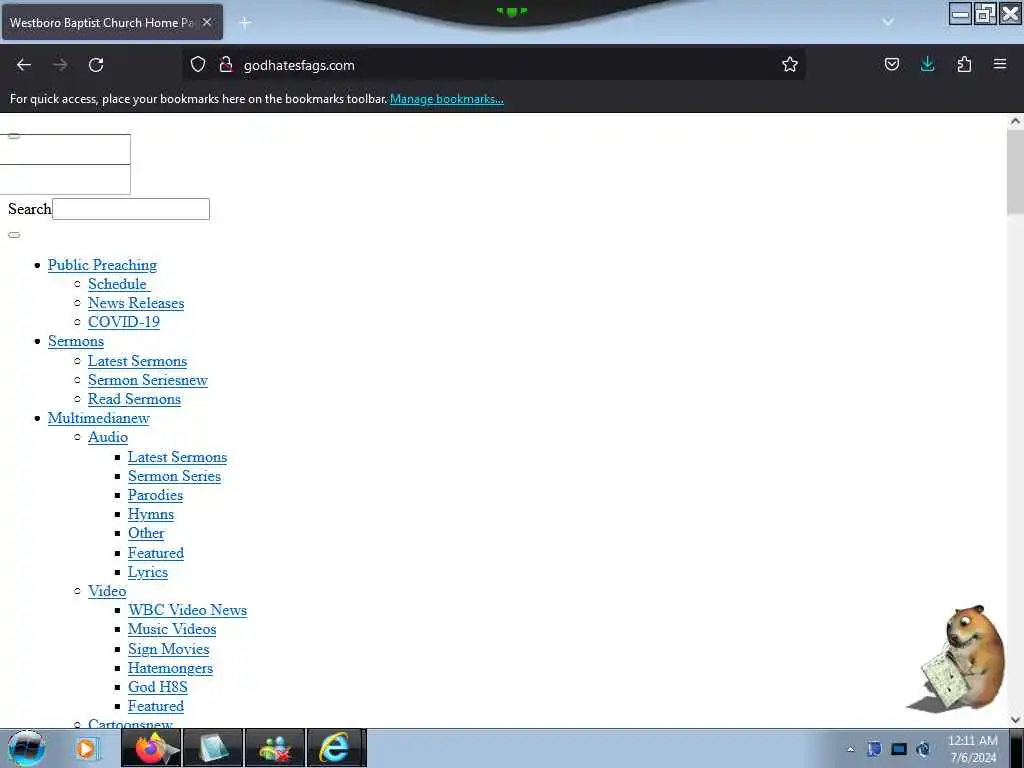Open the Audio submenu link
Screen dimensions: 1024x768
pos(108,437)
